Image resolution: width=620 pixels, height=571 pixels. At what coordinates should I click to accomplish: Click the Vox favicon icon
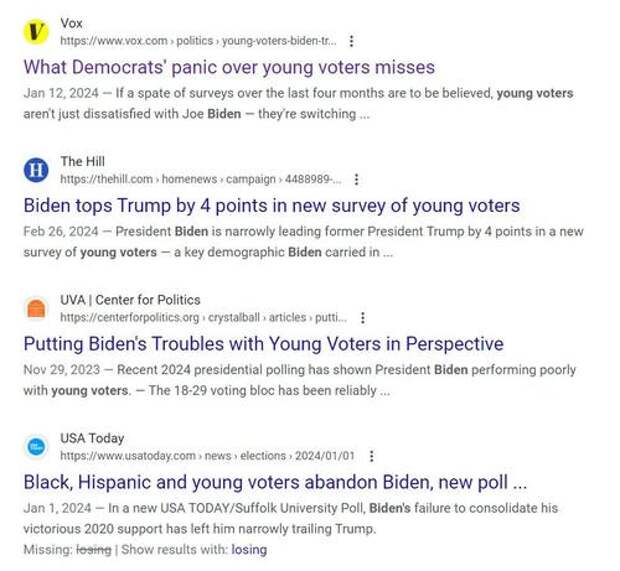[x=36, y=32]
